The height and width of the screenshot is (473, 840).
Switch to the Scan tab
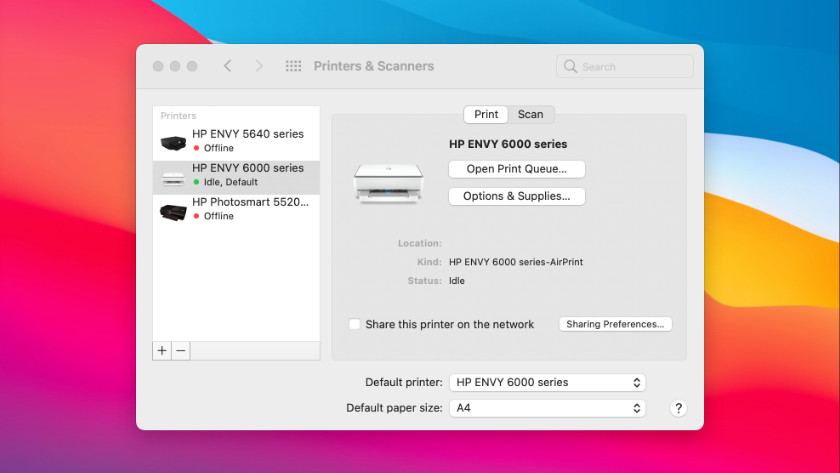[530, 115]
